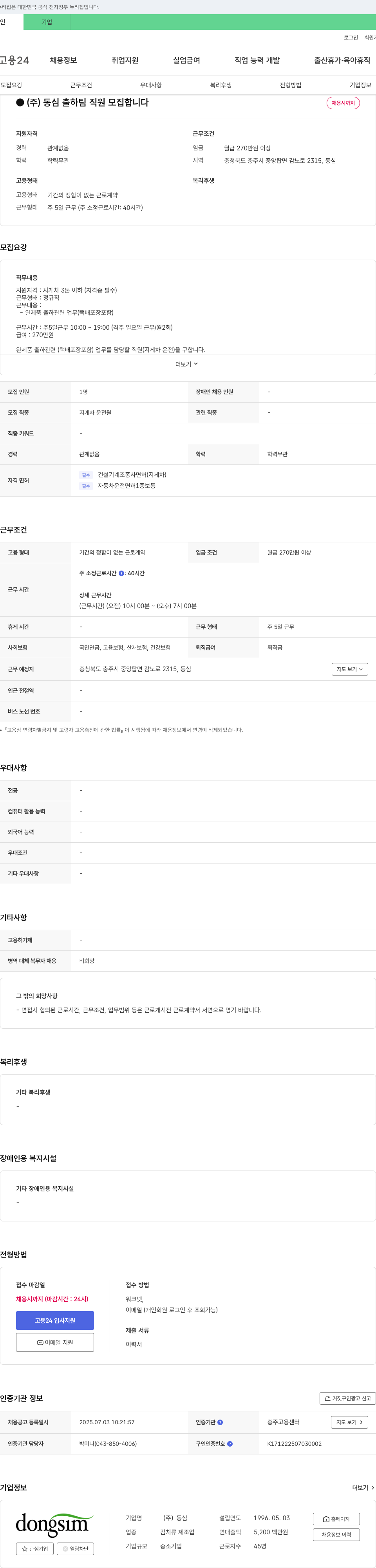Jump to the 기업정보 section tab
Viewport: 376px width, 1568px height.
tap(360, 85)
